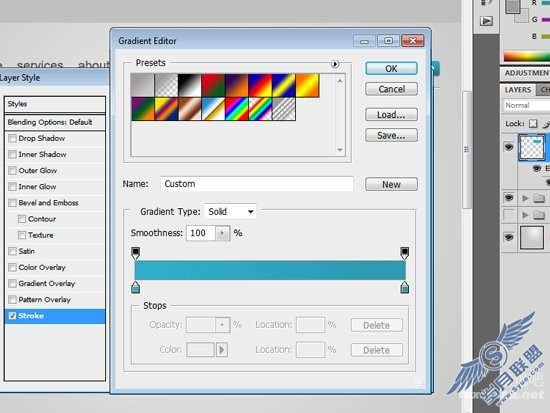Select the left teal color stop
The height and width of the screenshot is (413, 550).
click(135, 287)
